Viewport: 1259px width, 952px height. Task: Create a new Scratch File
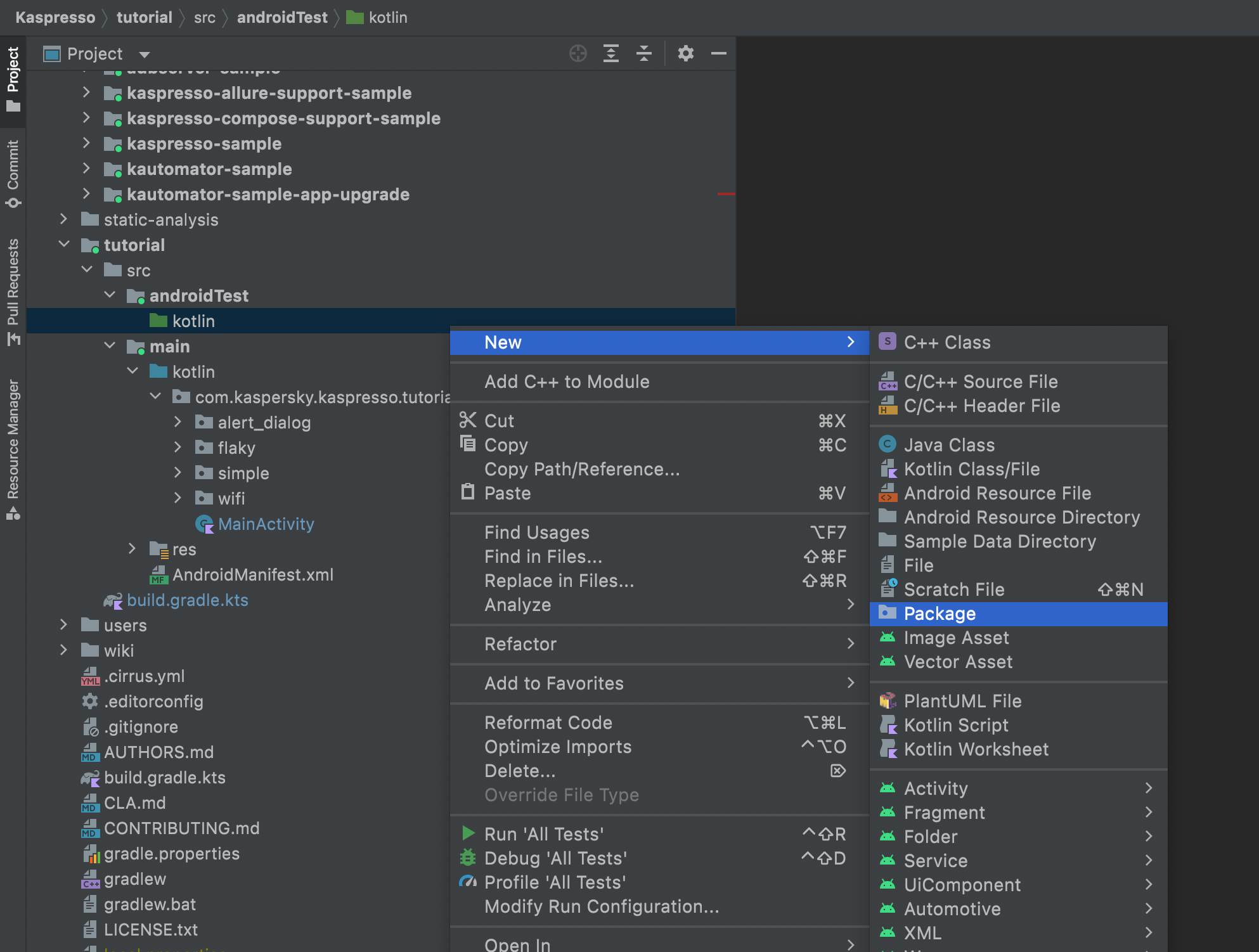point(1019,589)
